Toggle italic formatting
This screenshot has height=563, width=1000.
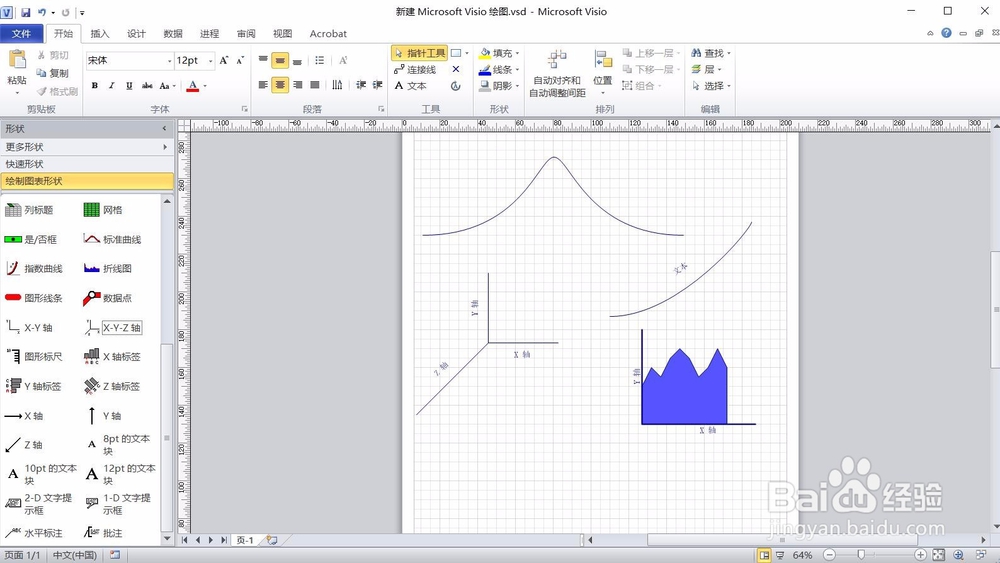point(112,85)
